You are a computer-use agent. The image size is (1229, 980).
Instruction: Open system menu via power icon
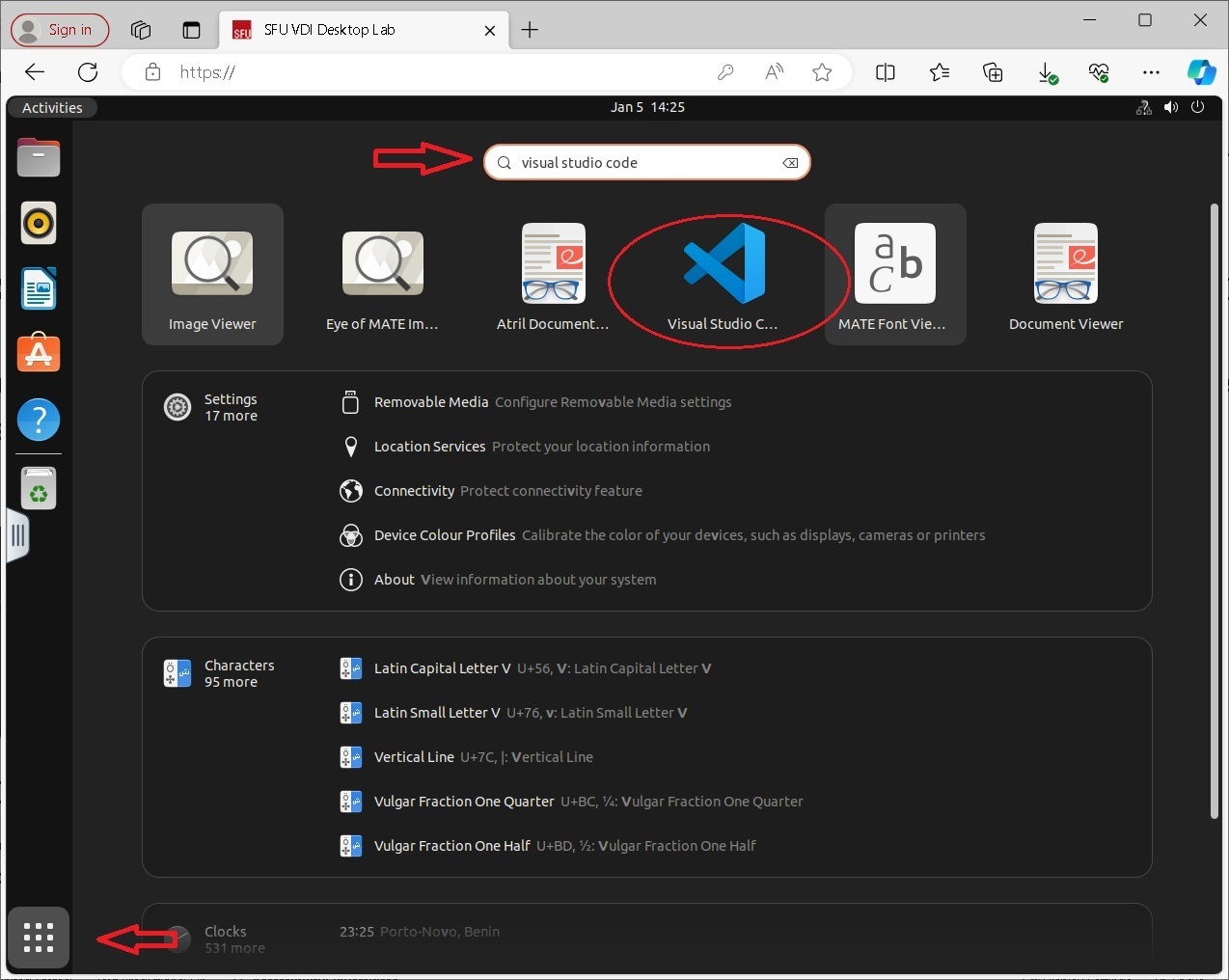[x=1197, y=108]
